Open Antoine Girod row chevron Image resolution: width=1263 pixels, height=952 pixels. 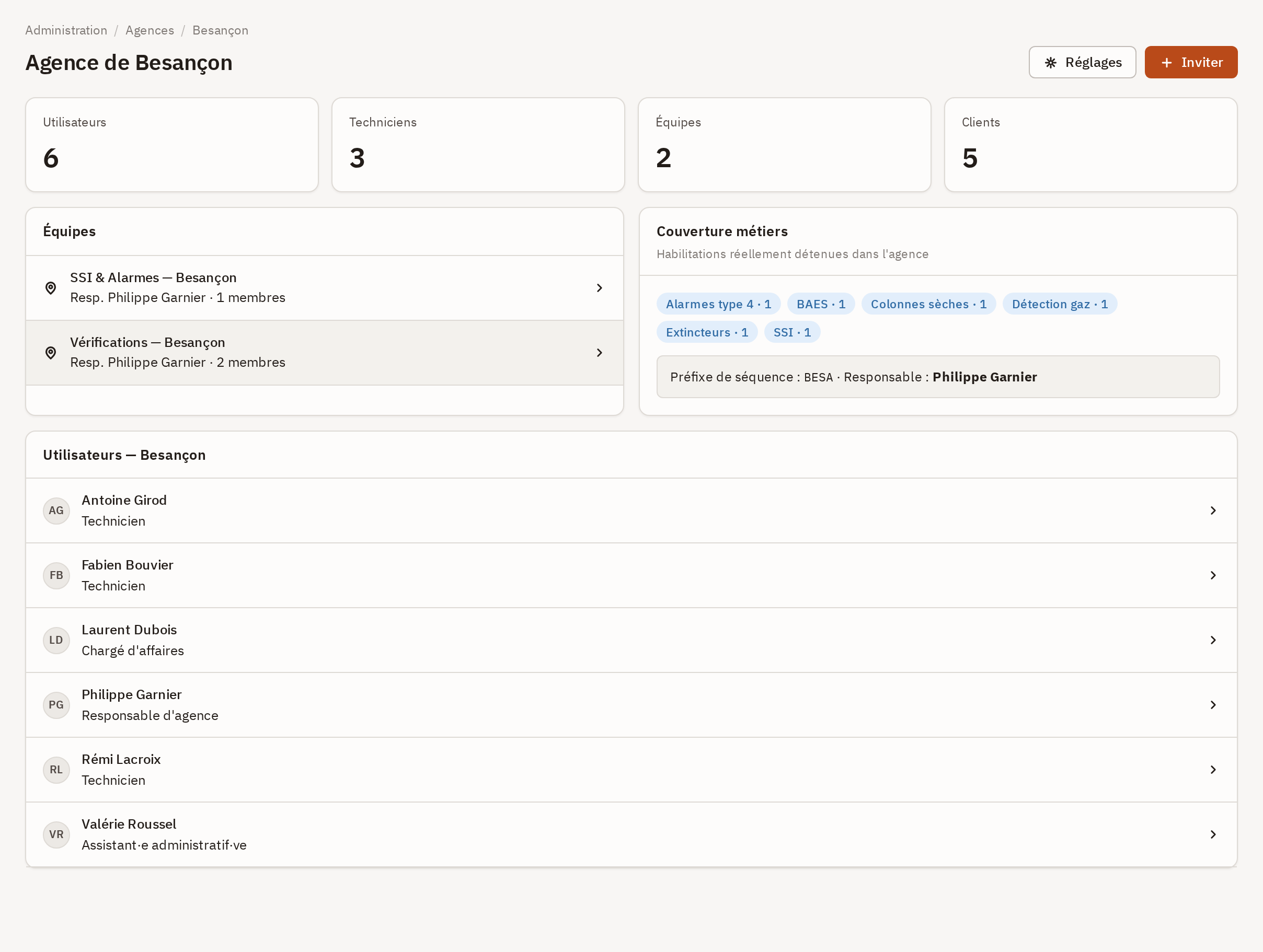coord(1213,511)
